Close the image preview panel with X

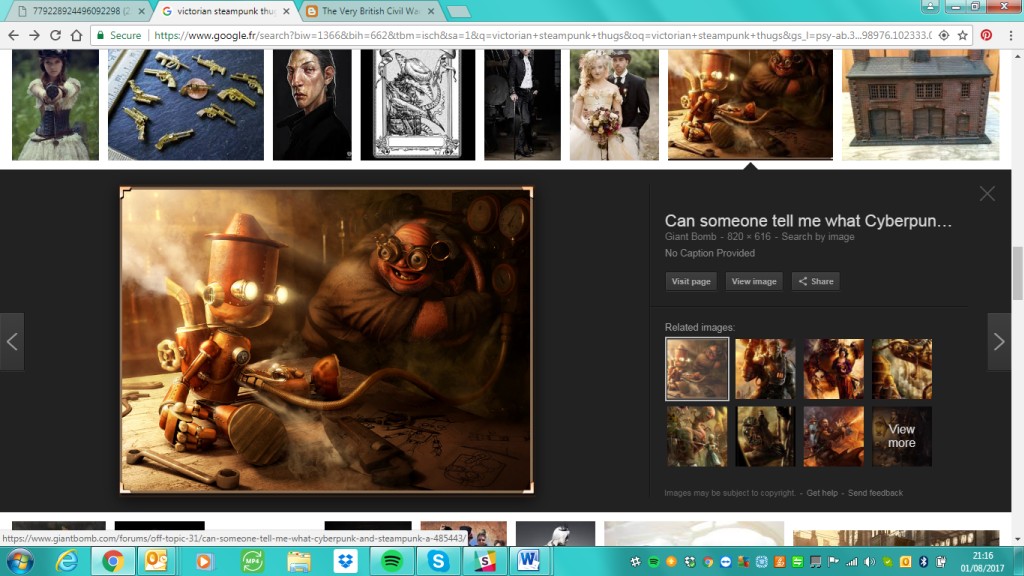click(987, 193)
